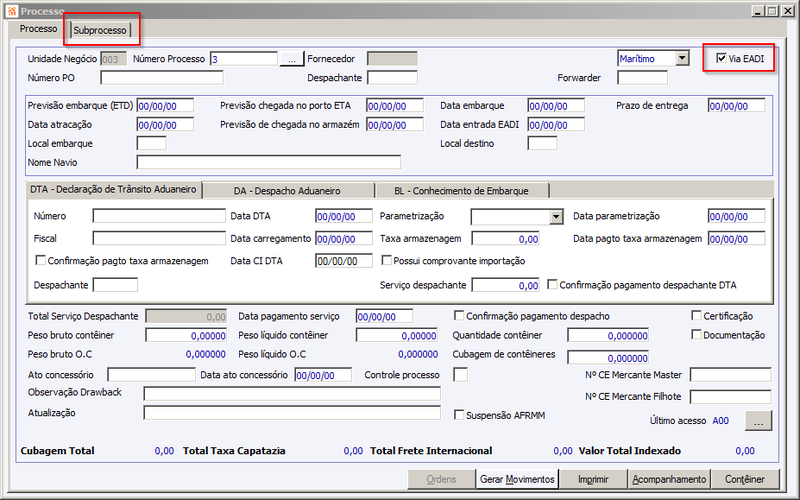Toggle the Via EADI checkbox
800x500 pixels.
click(x=721, y=58)
